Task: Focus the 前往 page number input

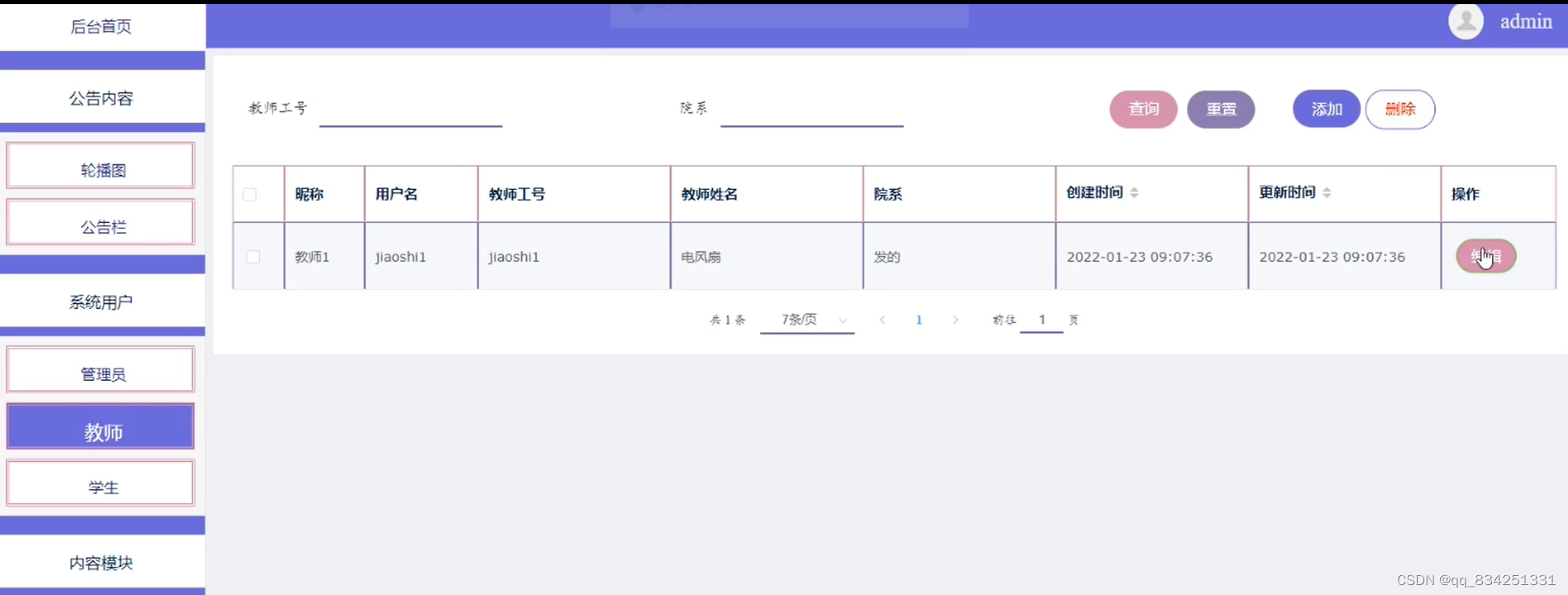Action: point(1042,320)
